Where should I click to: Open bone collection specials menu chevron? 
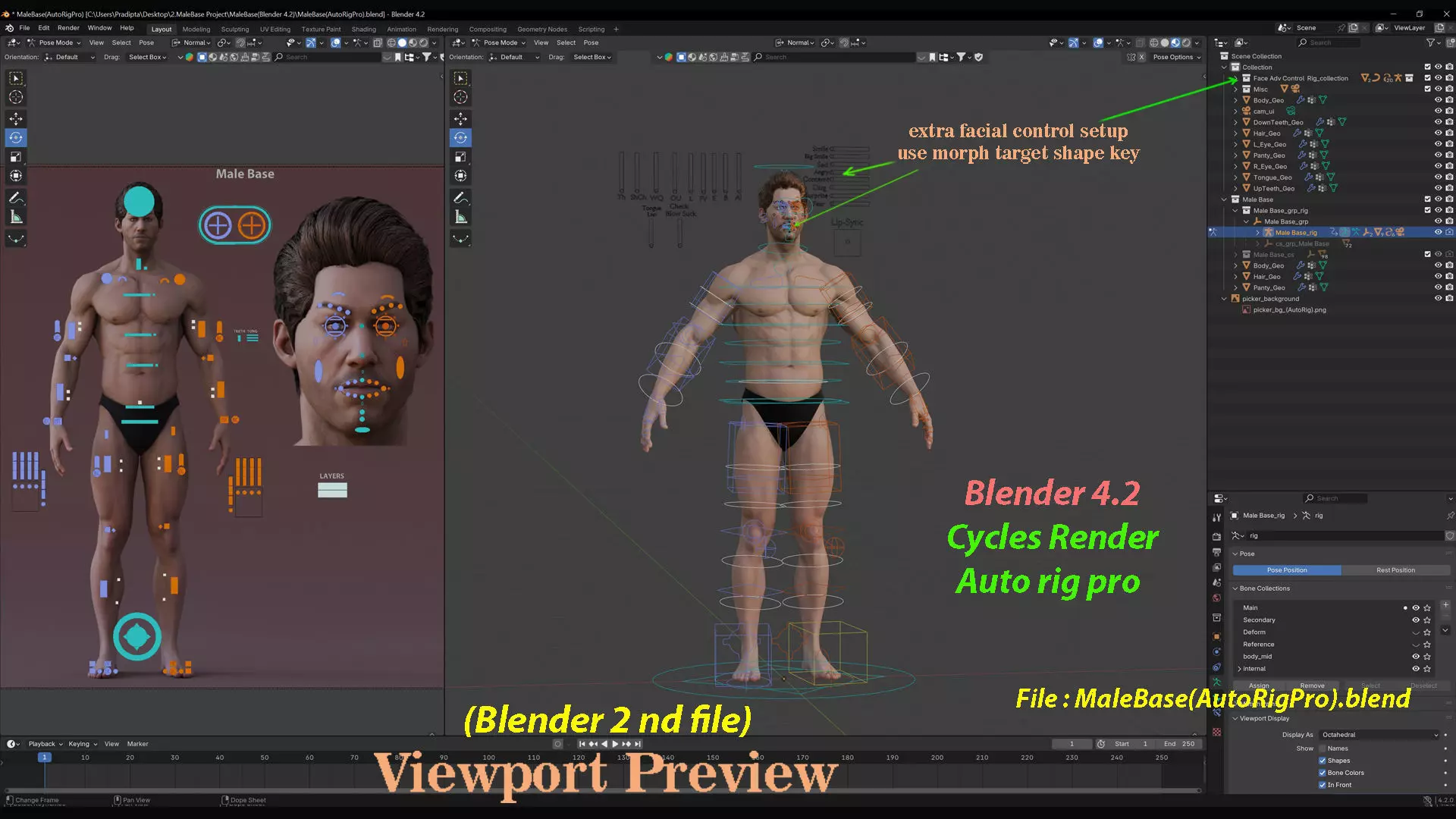1445,630
